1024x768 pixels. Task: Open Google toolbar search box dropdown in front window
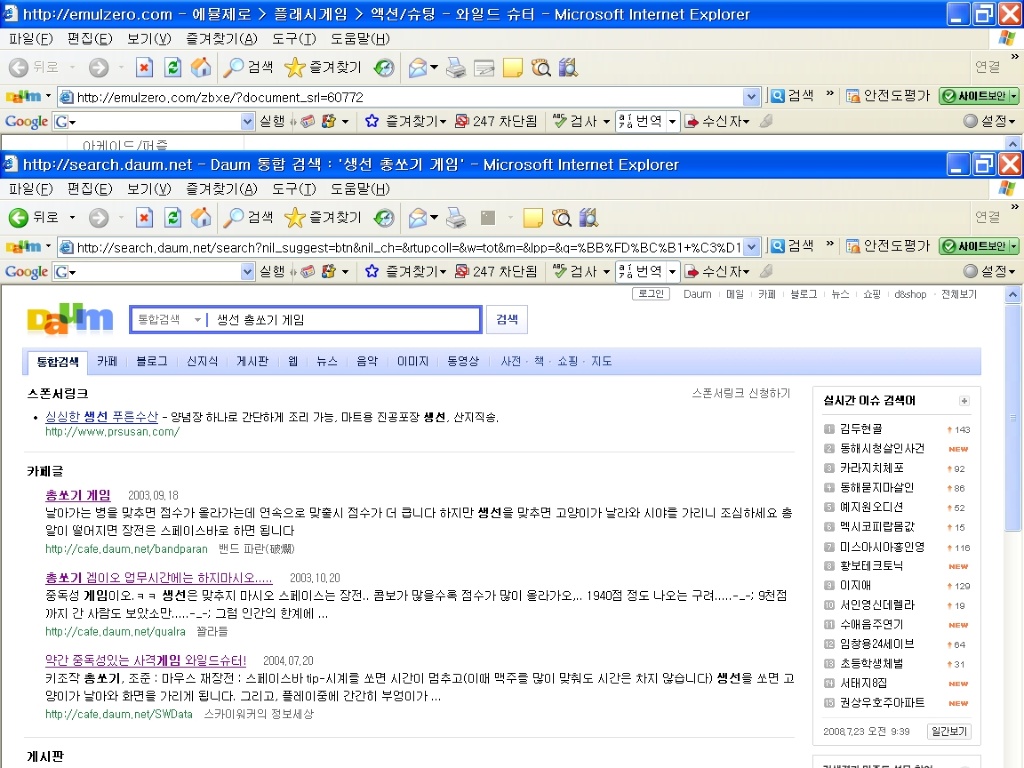247,271
